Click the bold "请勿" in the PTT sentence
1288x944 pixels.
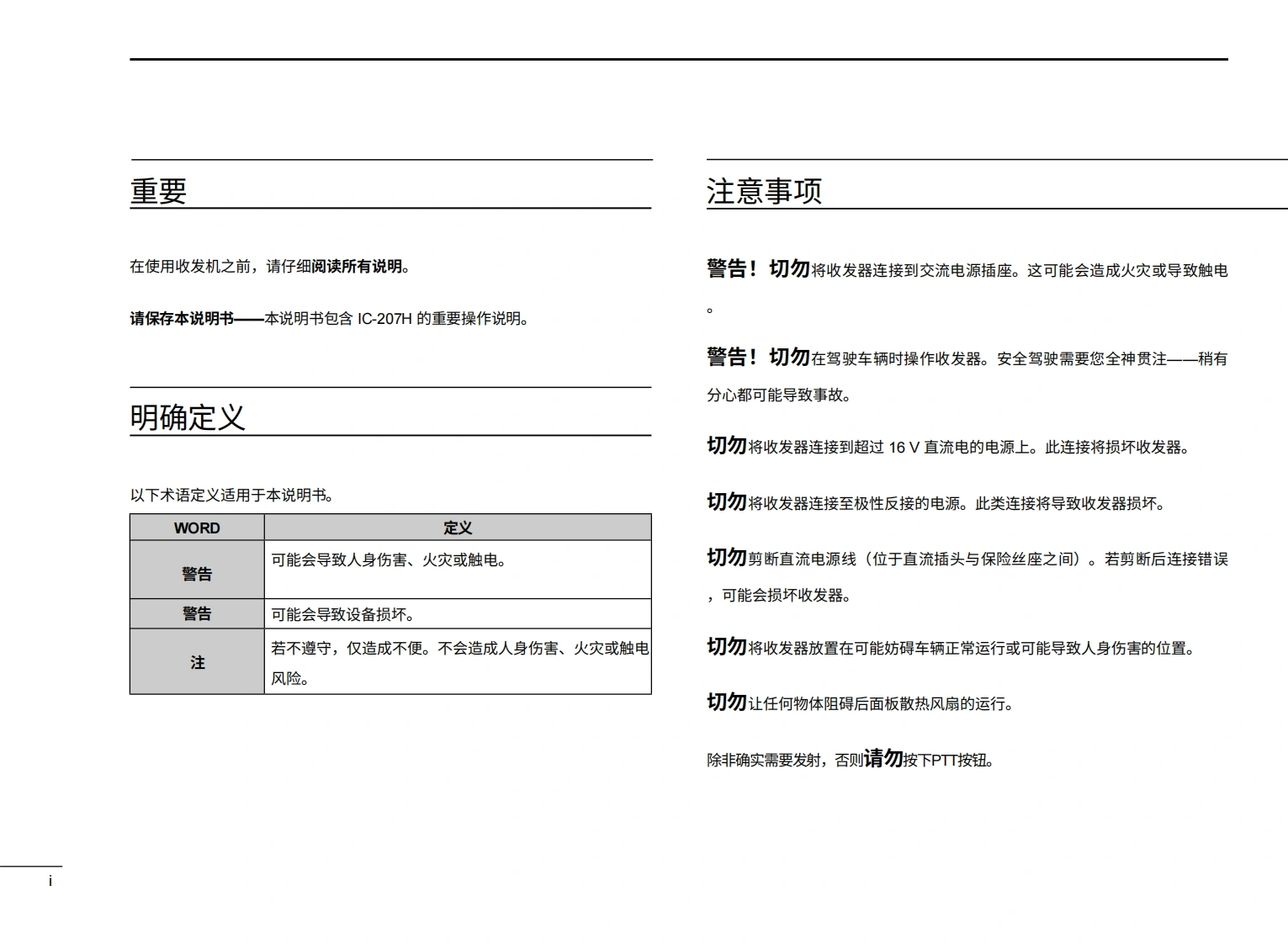tap(883, 759)
